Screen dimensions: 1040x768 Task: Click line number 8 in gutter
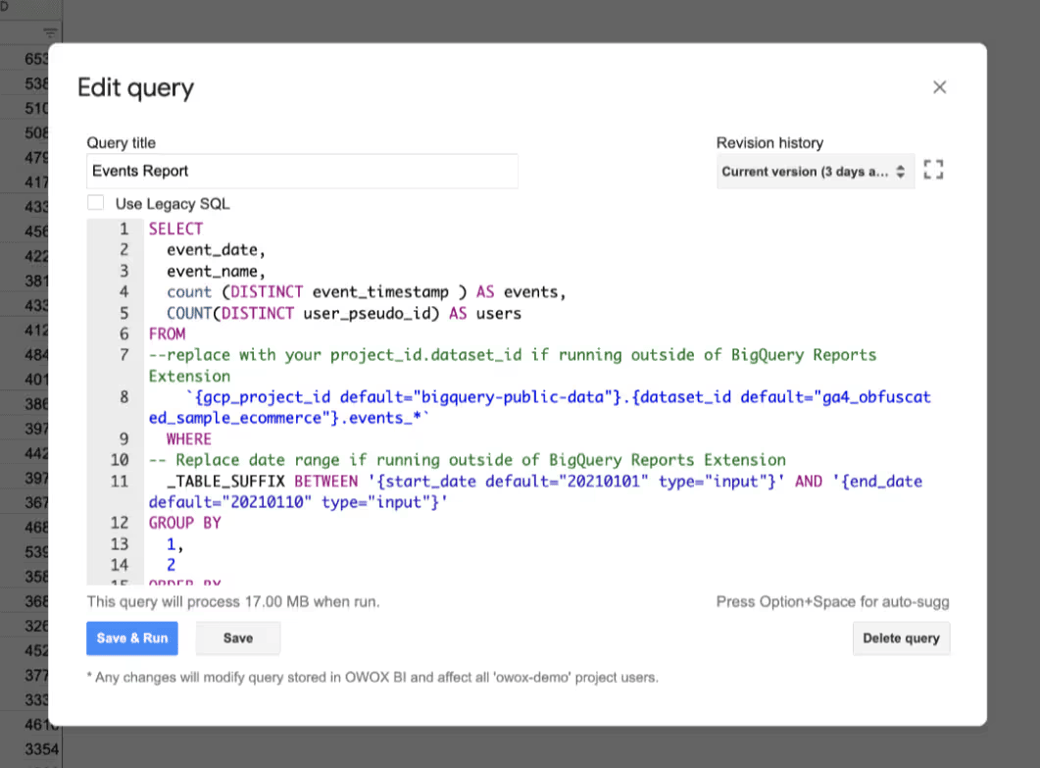[x=124, y=397]
